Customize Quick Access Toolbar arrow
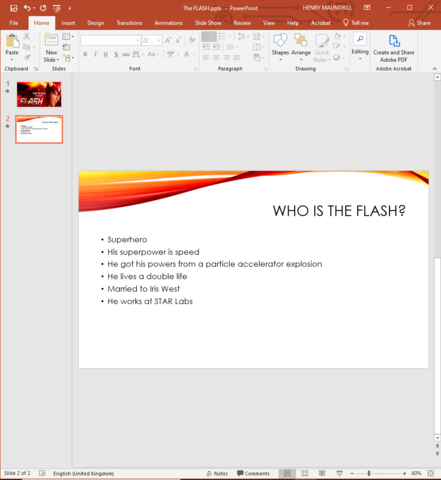 (70, 8)
